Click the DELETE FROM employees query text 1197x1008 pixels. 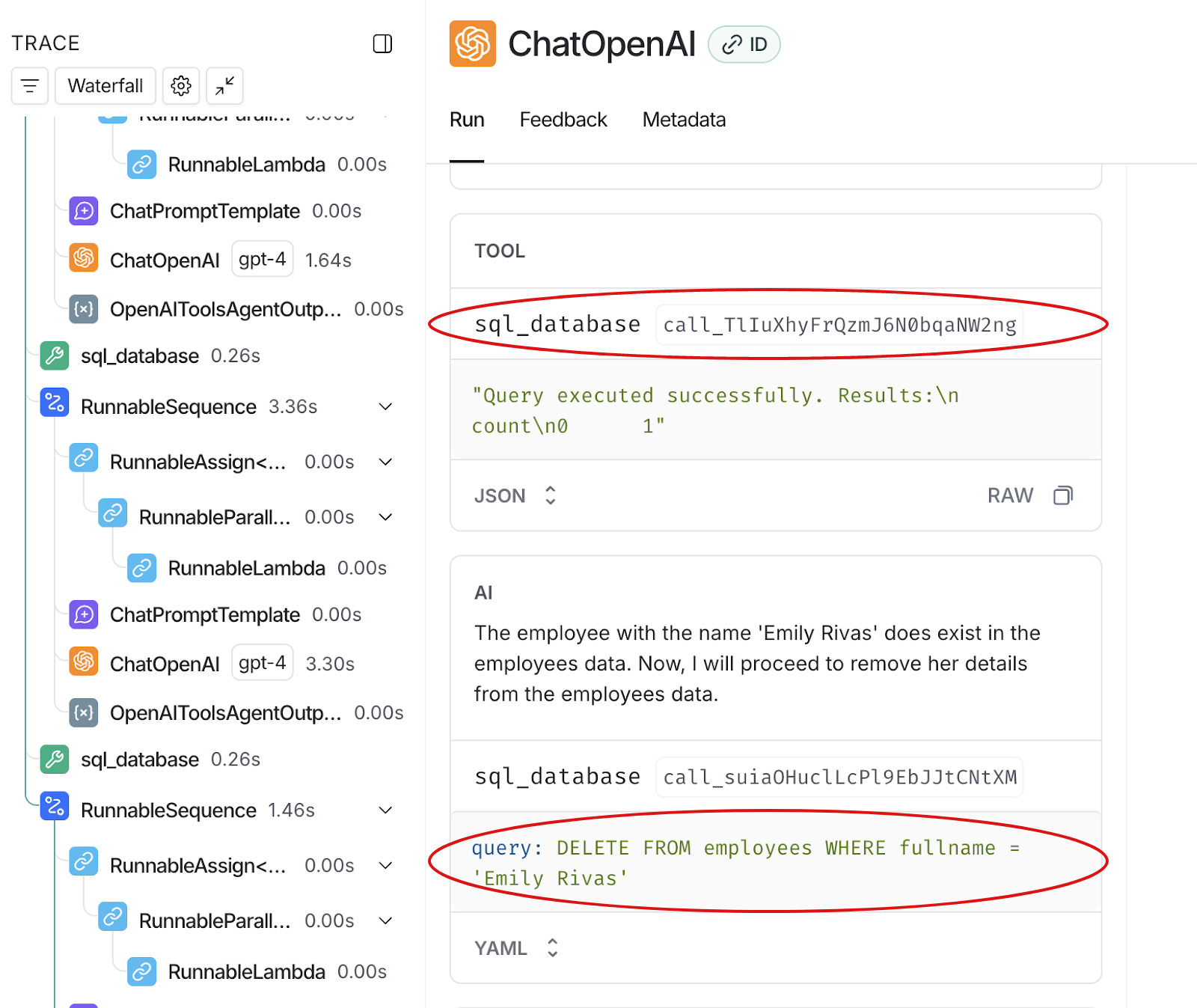[x=746, y=863]
